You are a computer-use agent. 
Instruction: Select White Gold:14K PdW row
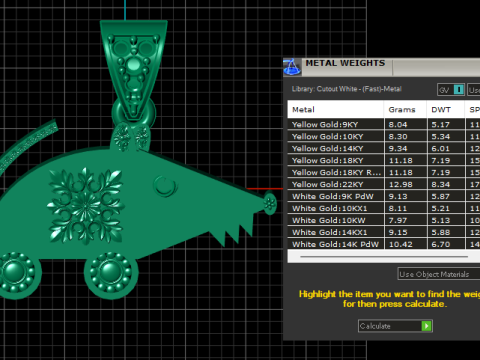384,244
